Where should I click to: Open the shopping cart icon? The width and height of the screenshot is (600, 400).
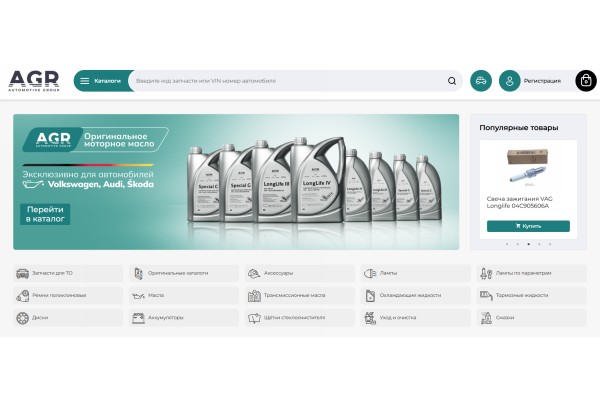pos(586,81)
